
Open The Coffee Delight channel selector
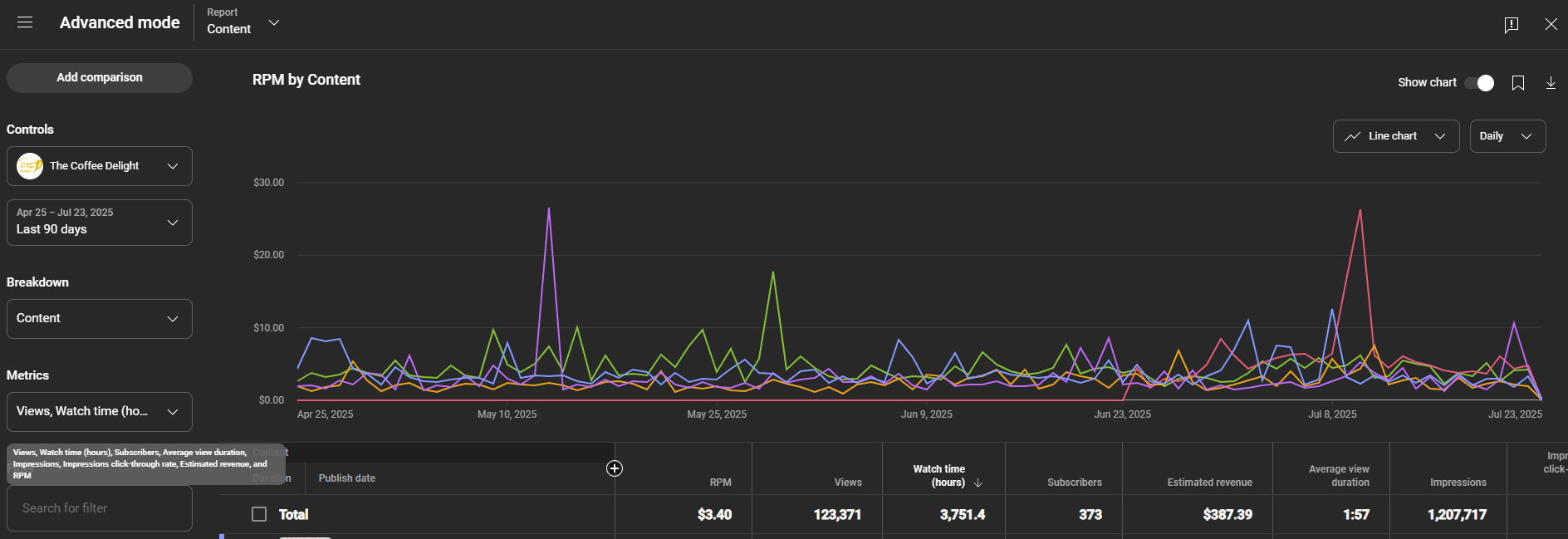pyautogui.click(x=100, y=166)
